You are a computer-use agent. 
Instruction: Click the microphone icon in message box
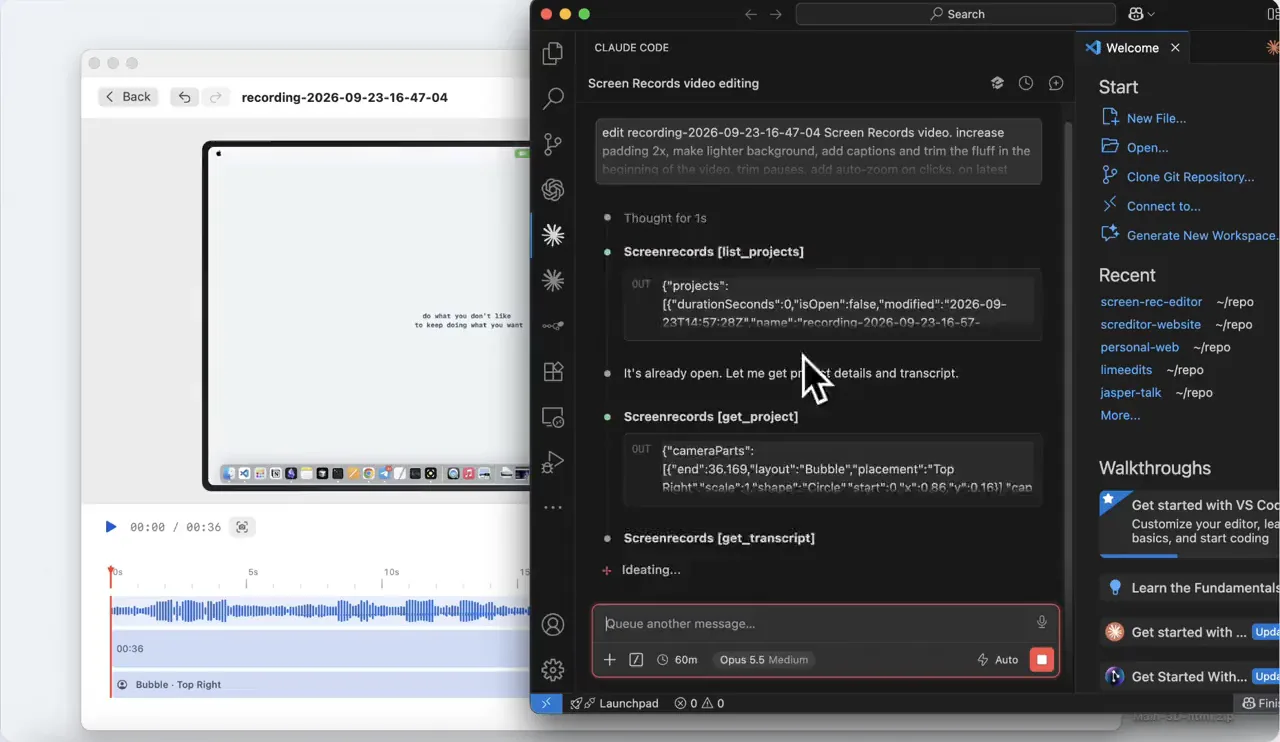click(1041, 622)
